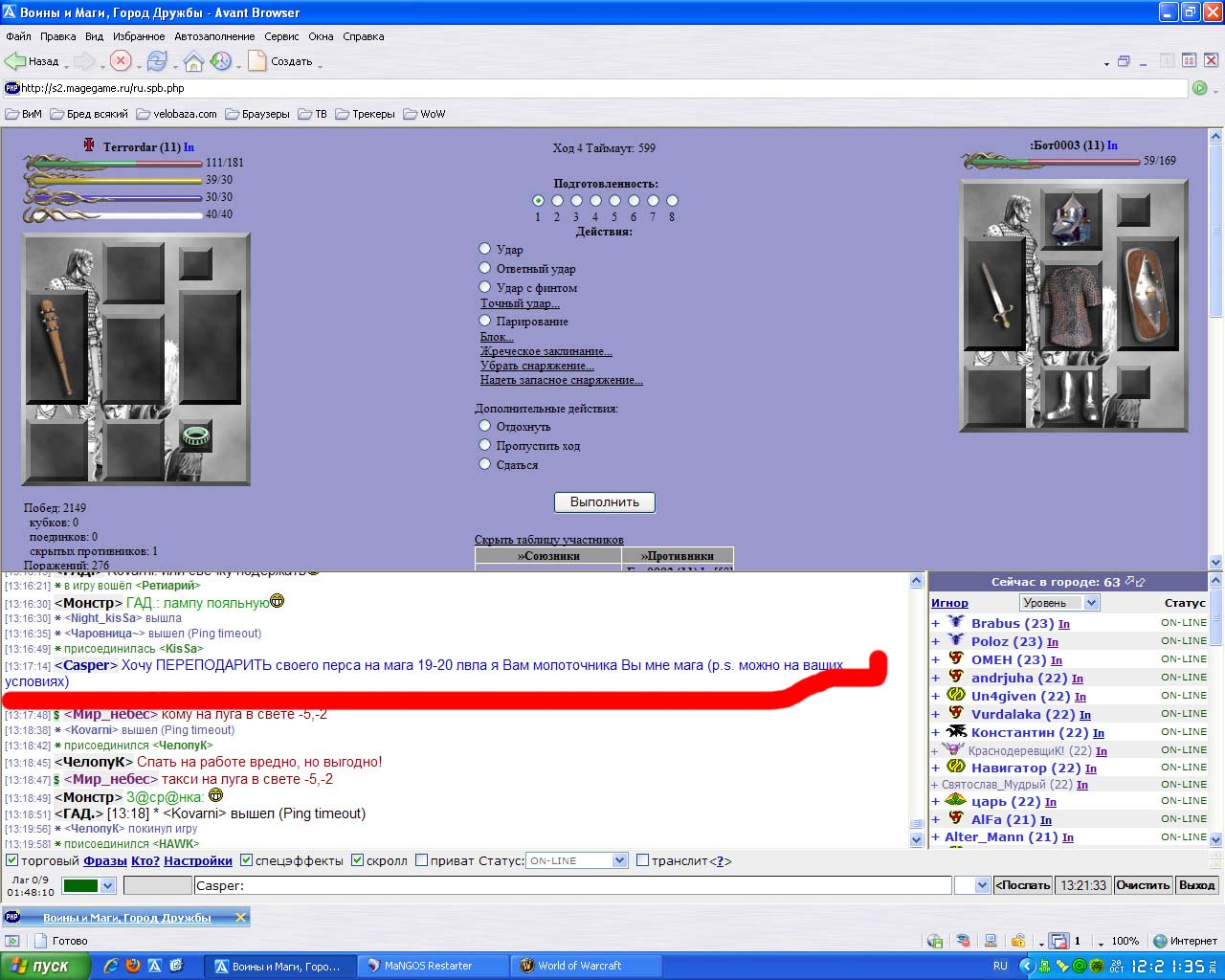Inspect the enemy's sword item

(996, 294)
